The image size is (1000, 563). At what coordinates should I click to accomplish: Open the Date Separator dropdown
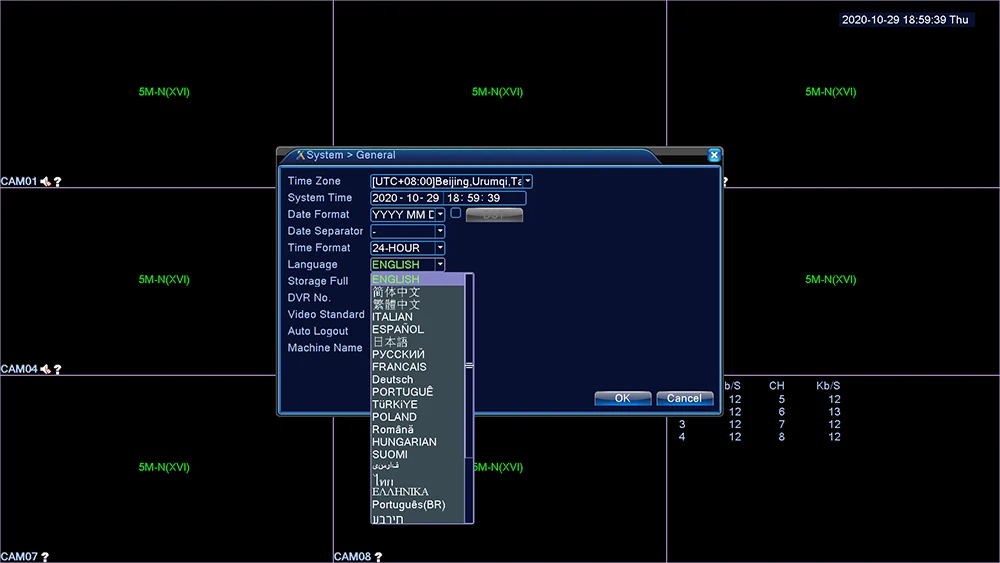[x=440, y=231]
